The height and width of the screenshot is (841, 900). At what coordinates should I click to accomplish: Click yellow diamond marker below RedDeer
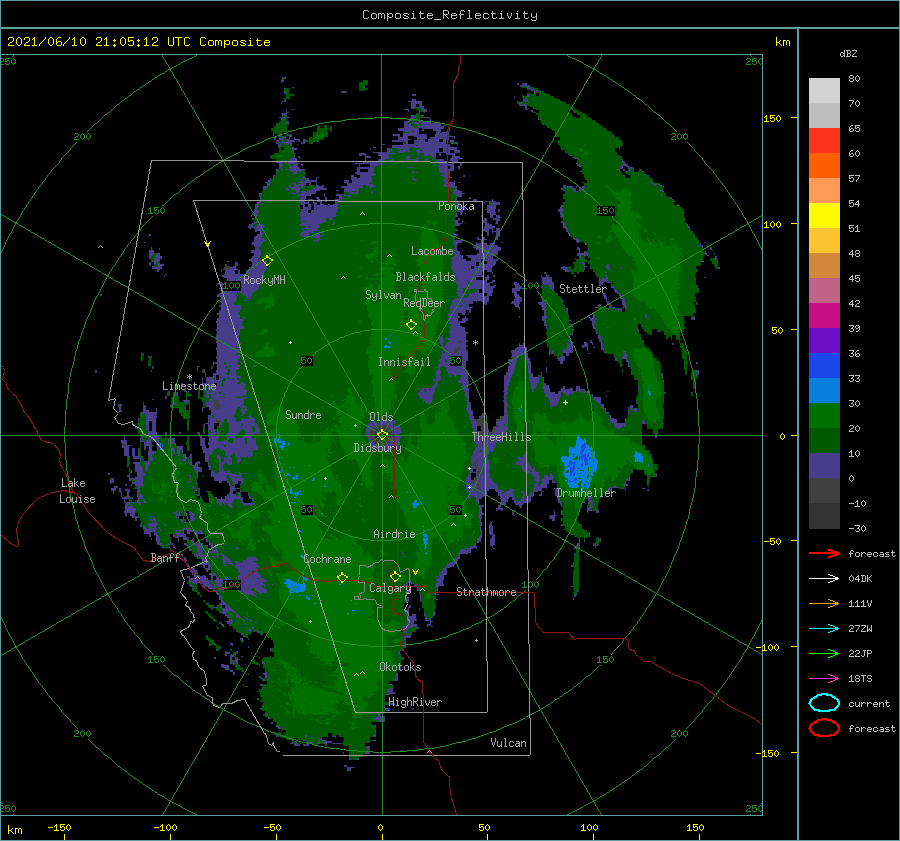[x=411, y=325]
